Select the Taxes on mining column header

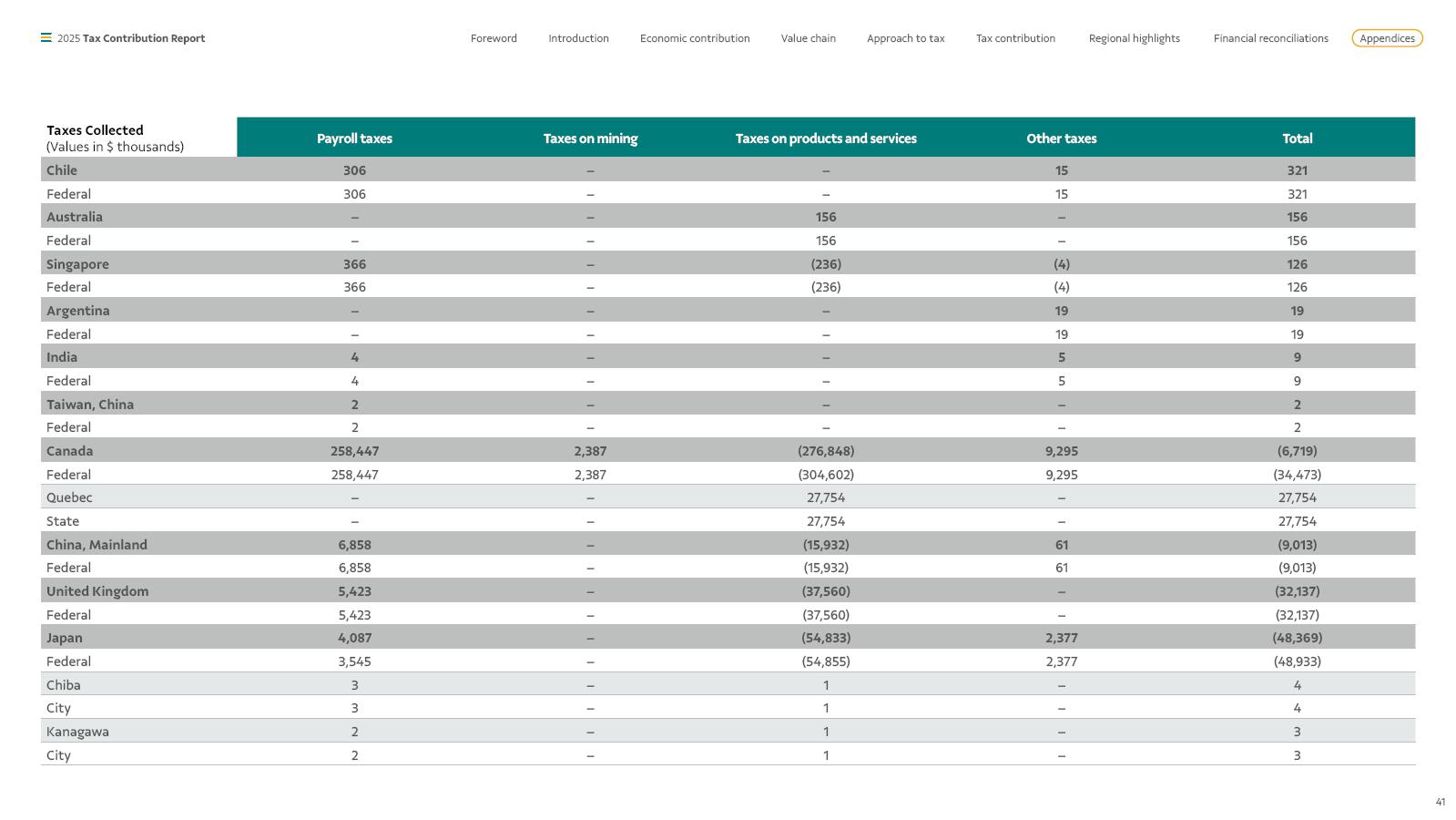click(x=590, y=138)
